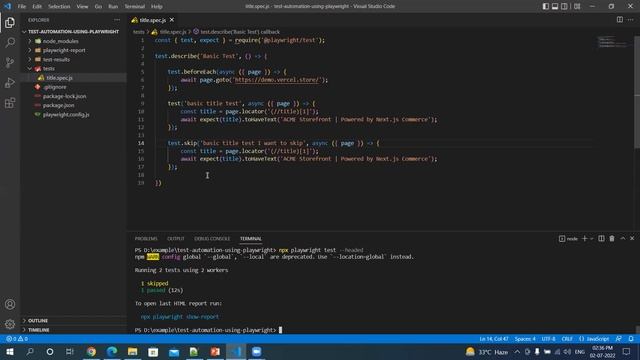Open Google Chrome from taskbar
640x360 pixels.
(x=91, y=351)
